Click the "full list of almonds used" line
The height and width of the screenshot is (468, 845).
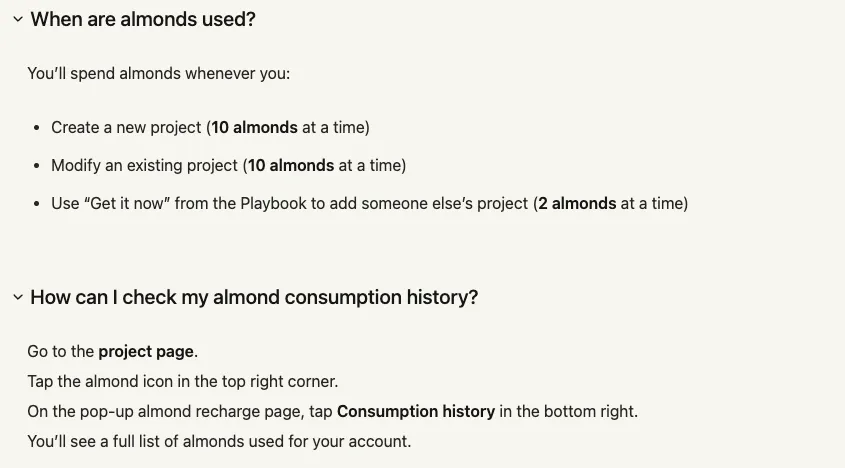(219, 441)
